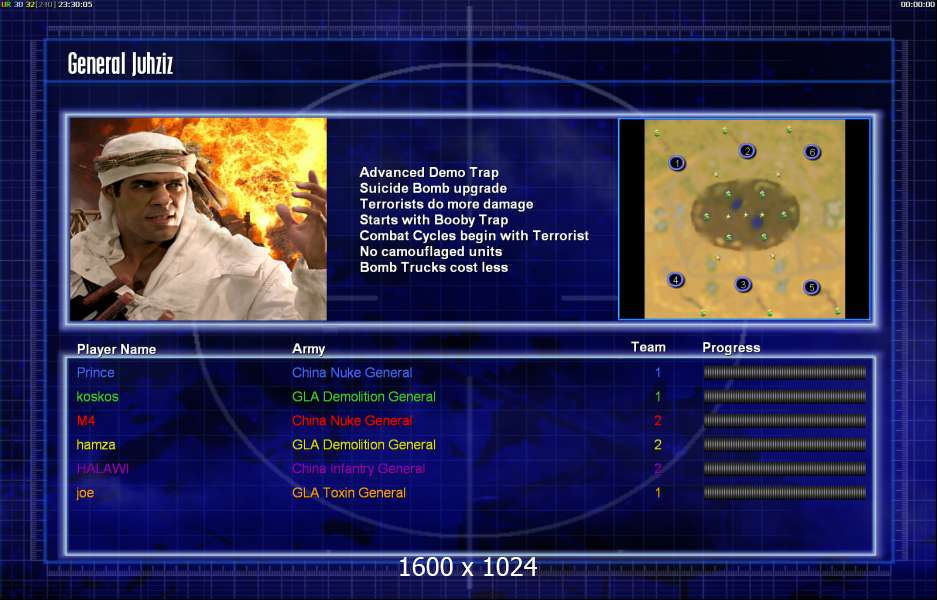937x600 pixels.
Task: Select player name "M4"
Action: (x=86, y=421)
